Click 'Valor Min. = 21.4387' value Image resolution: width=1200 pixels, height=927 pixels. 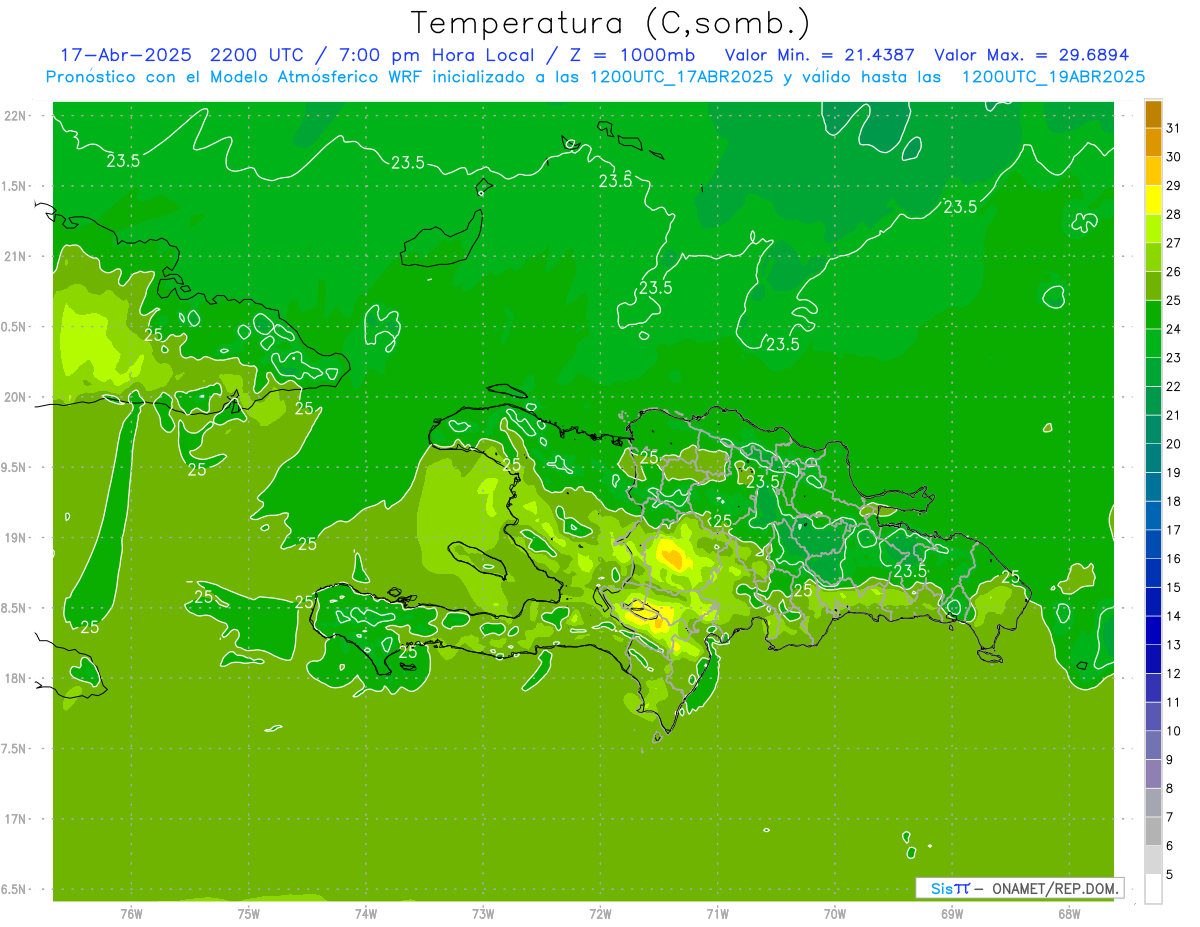pos(821,55)
